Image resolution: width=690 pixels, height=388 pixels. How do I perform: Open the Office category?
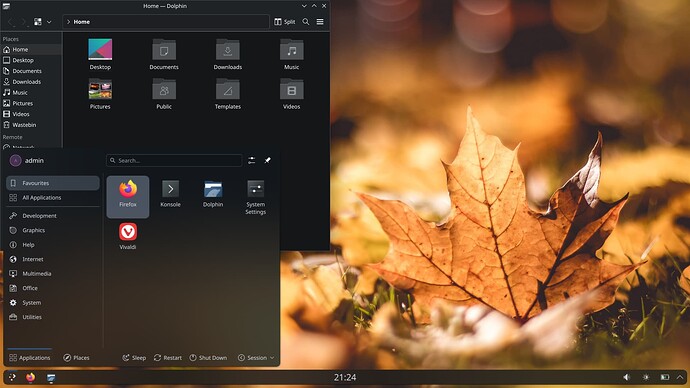click(x=53, y=288)
